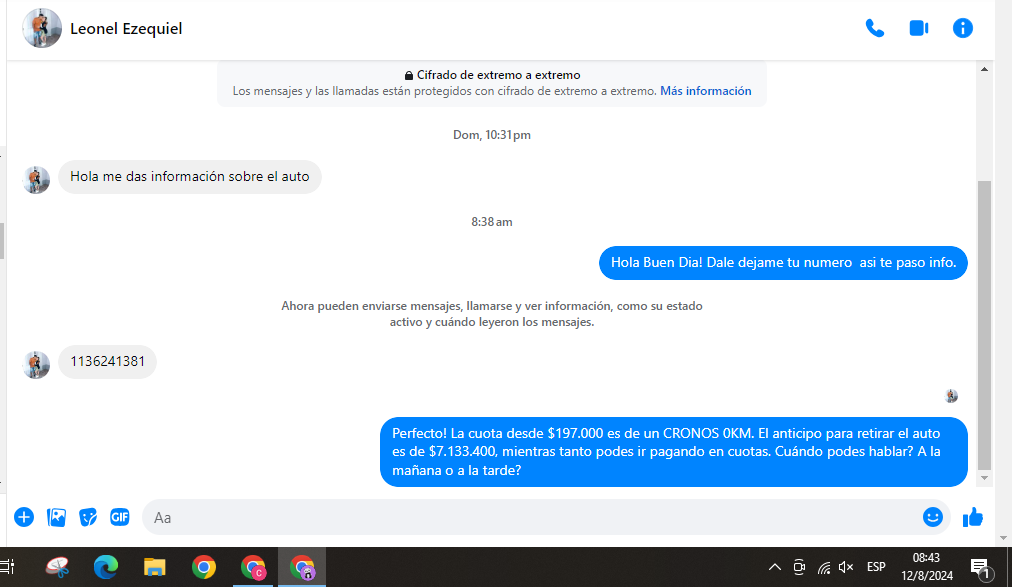Open Leonel Ezequiel's header profile picture
The image size is (1012, 587).
coord(42,28)
